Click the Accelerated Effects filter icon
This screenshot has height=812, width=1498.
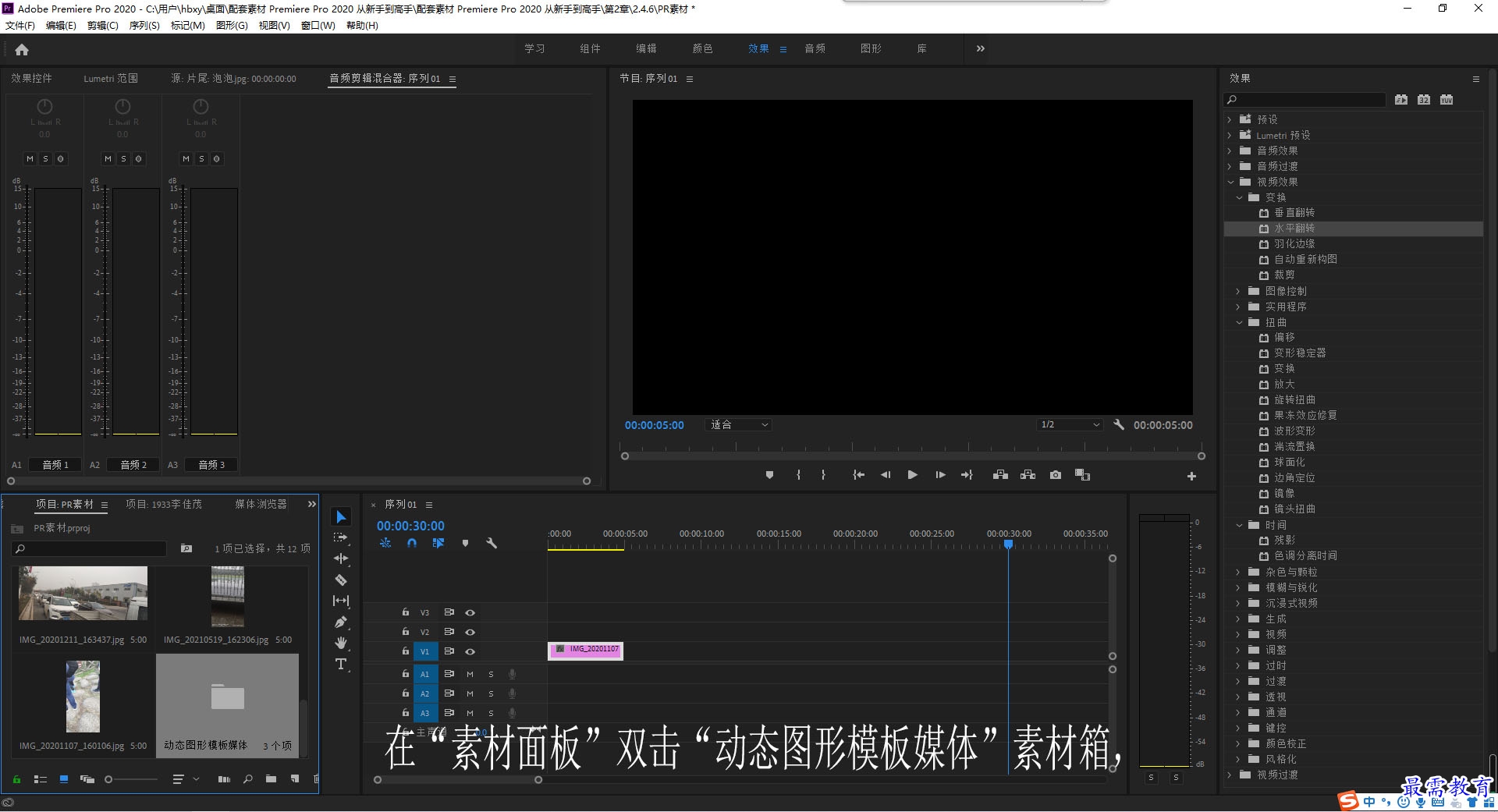tap(1401, 100)
